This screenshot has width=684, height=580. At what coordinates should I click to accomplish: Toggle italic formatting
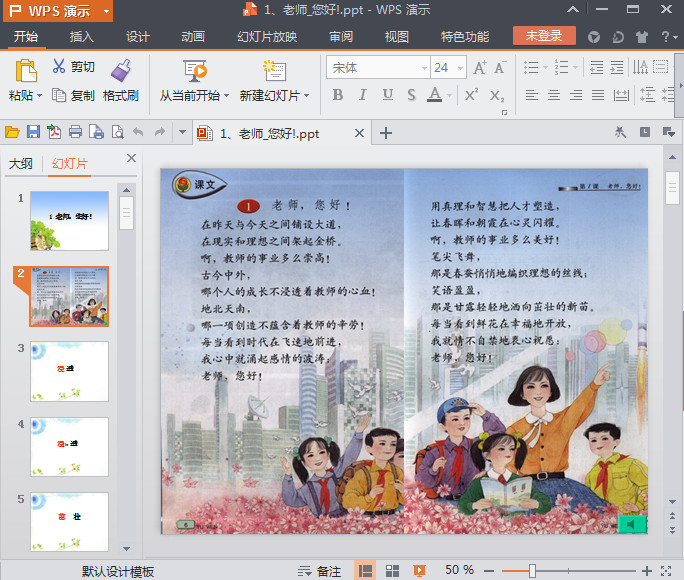[x=363, y=95]
